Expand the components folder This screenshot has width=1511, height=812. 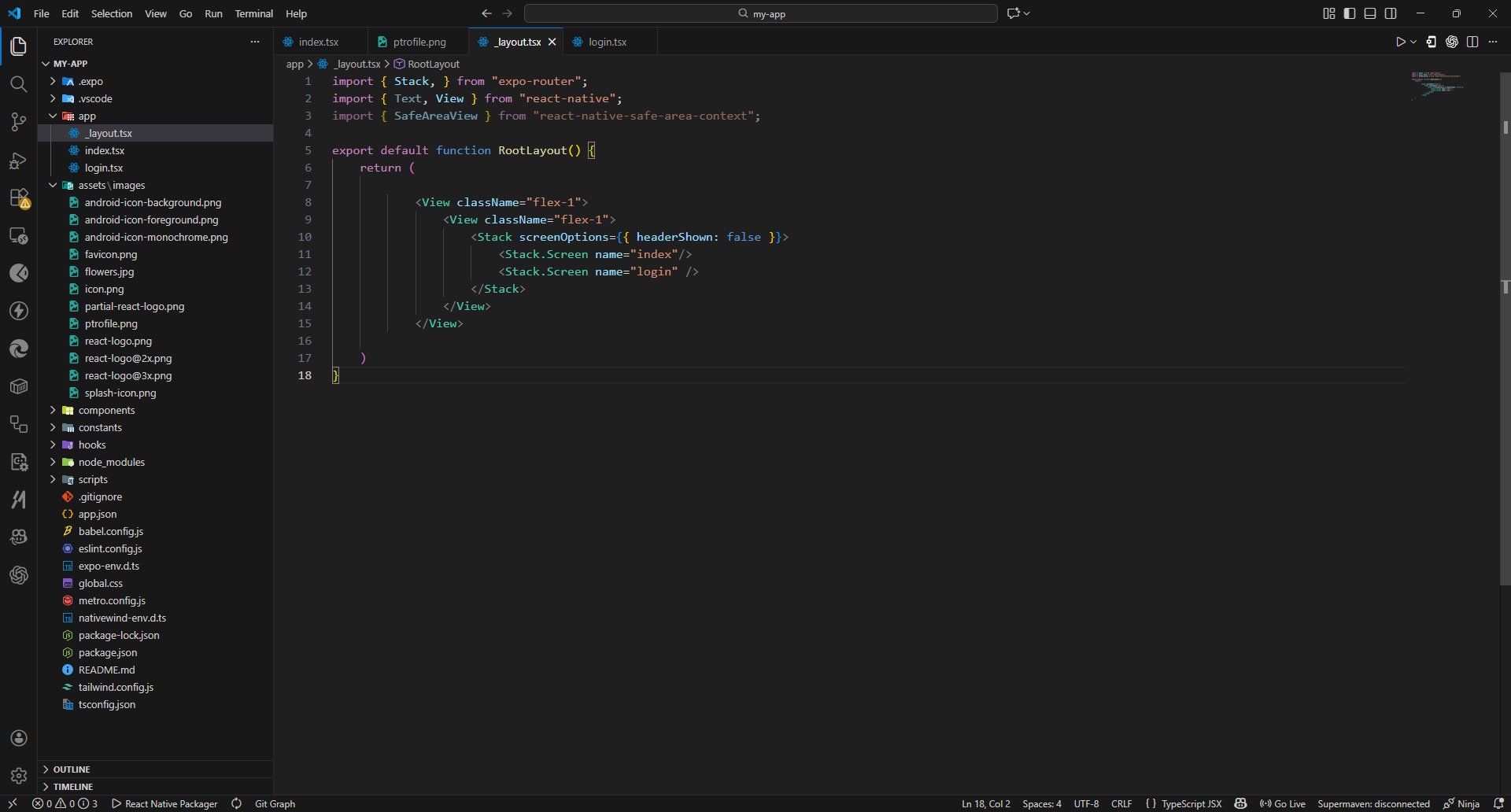106,410
